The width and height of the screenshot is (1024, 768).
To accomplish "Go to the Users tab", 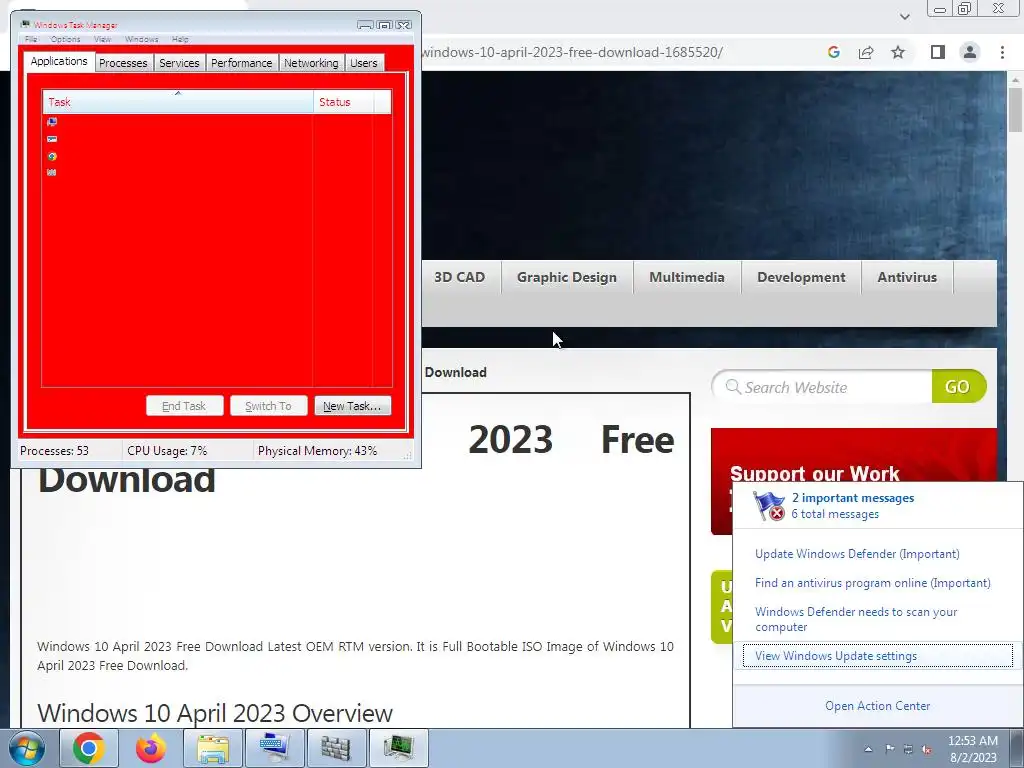I will 363,63.
